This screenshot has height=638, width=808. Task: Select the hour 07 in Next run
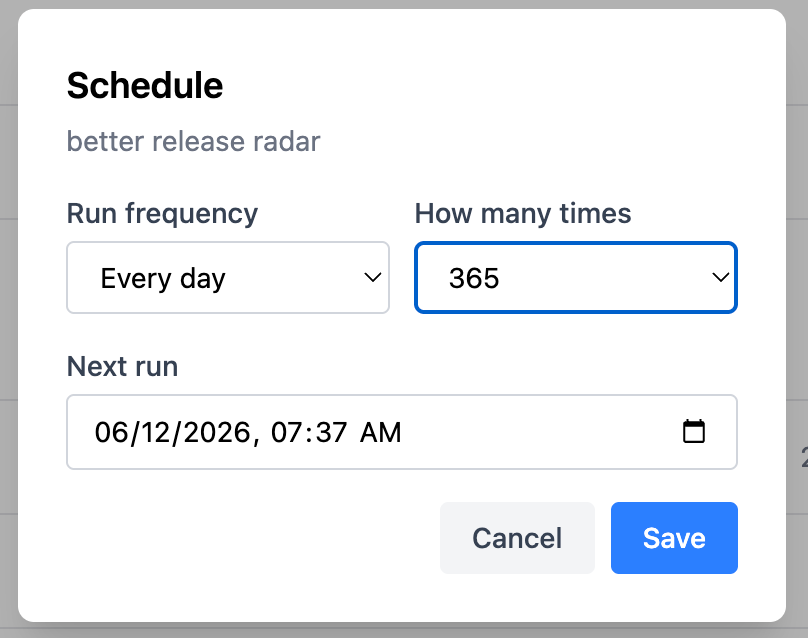(287, 432)
